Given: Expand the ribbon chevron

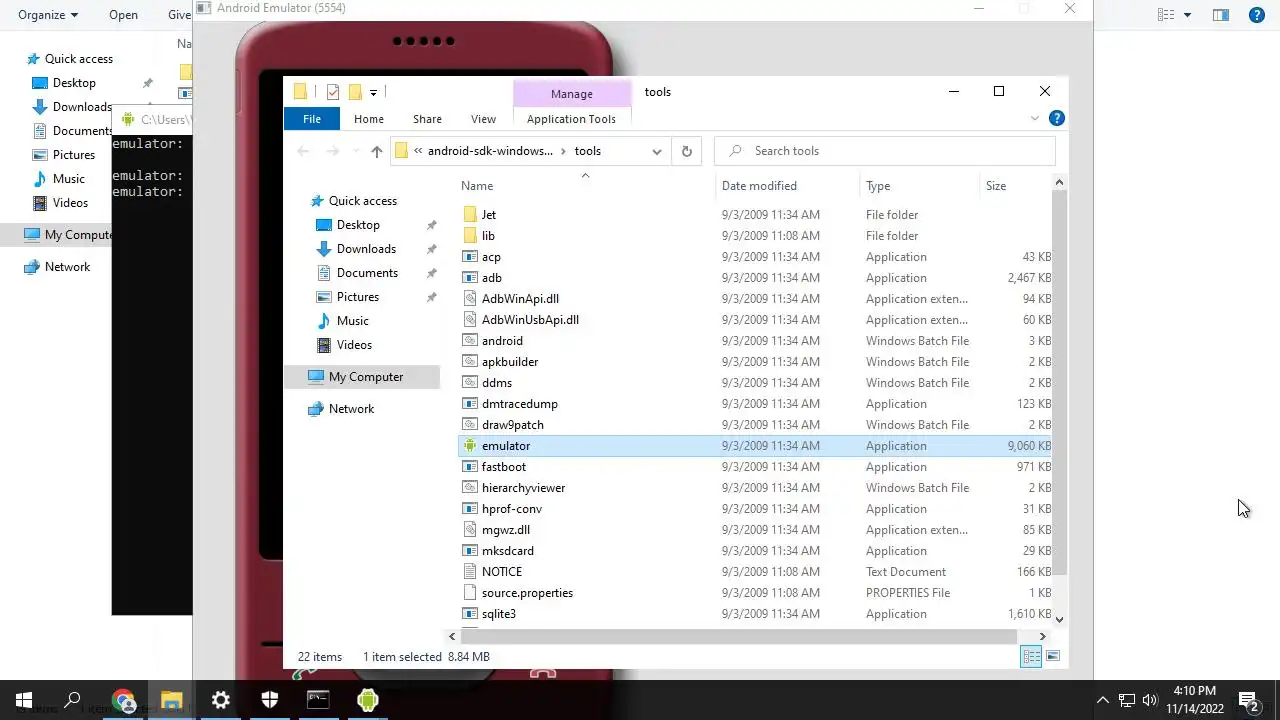Looking at the screenshot, I should coord(1035,118).
